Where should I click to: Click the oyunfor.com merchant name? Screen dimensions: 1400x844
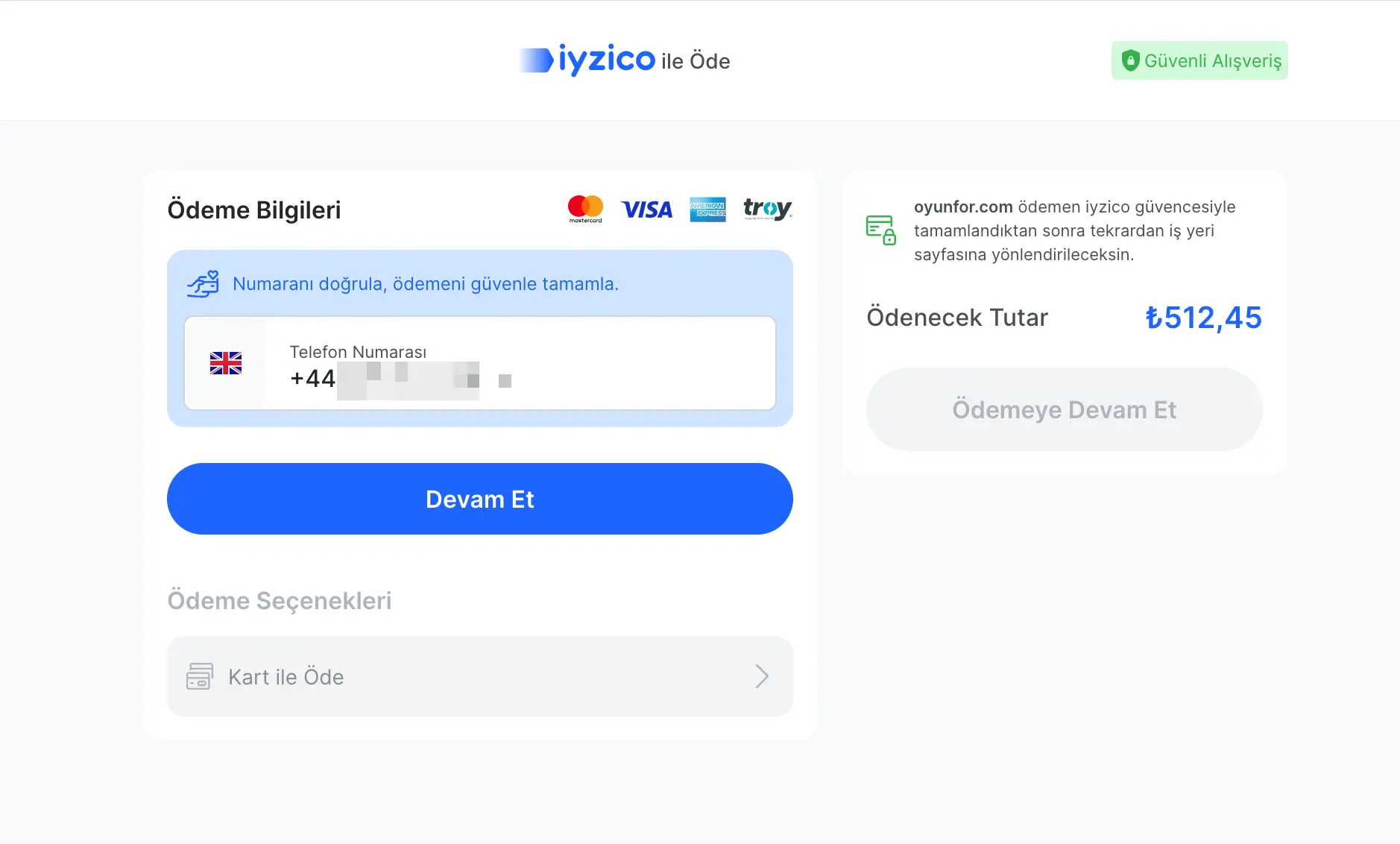963,207
